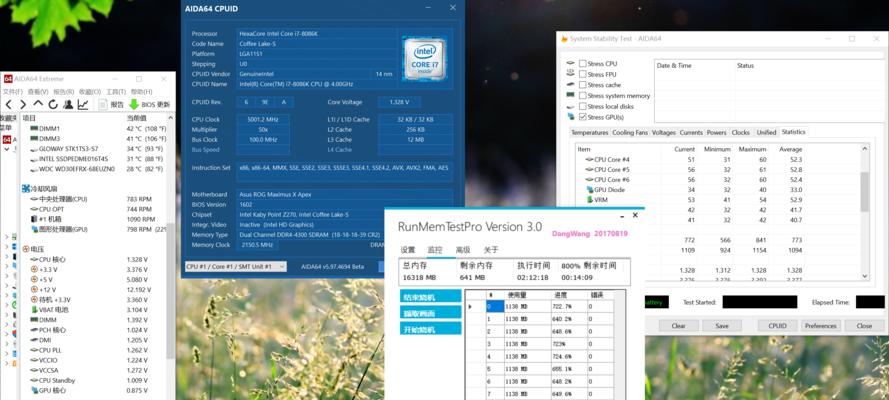Screen dimensions: 889x400
Task: Click the 撷取画面 capture button
Action: click(430, 313)
